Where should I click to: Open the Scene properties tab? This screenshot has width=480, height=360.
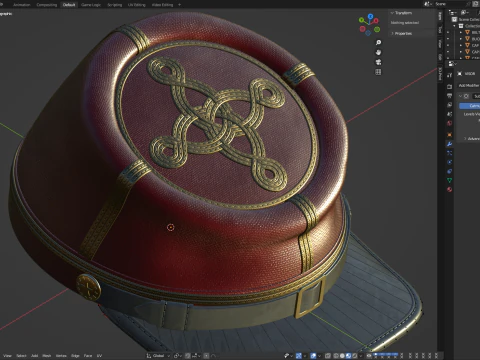pyautogui.click(x=449, y=114)
